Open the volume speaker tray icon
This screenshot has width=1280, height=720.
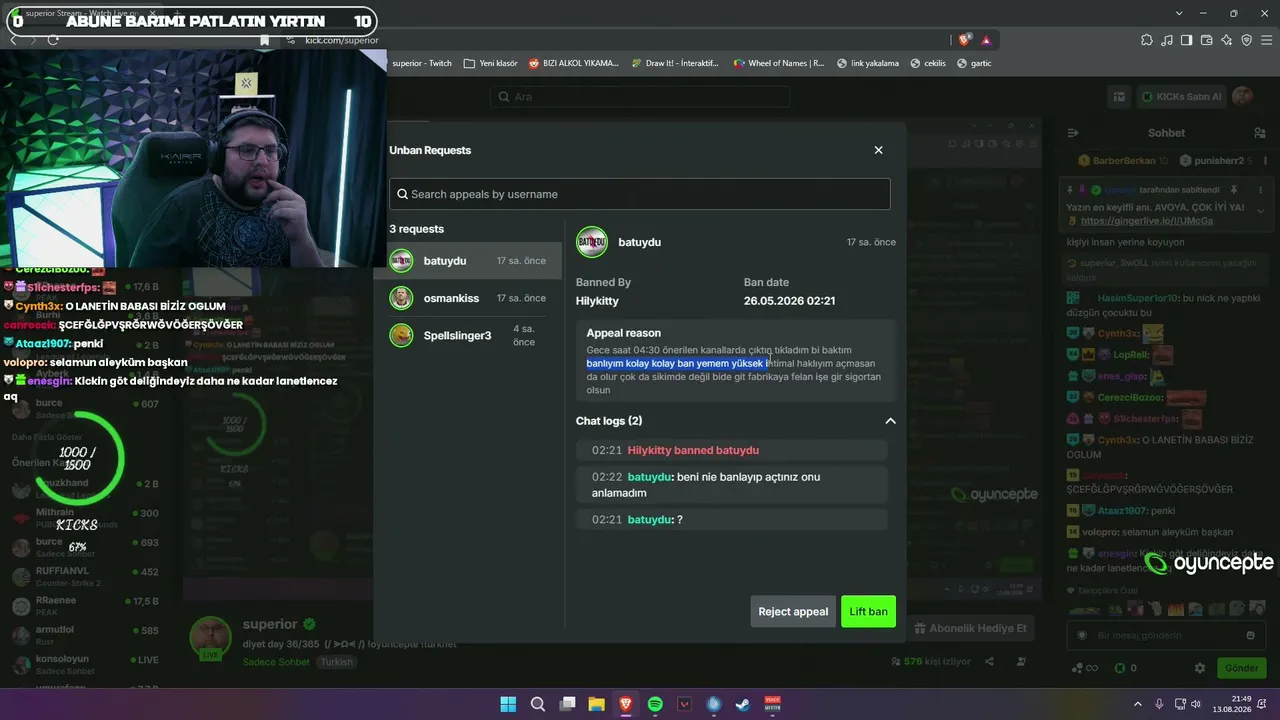click(1197, 704)
